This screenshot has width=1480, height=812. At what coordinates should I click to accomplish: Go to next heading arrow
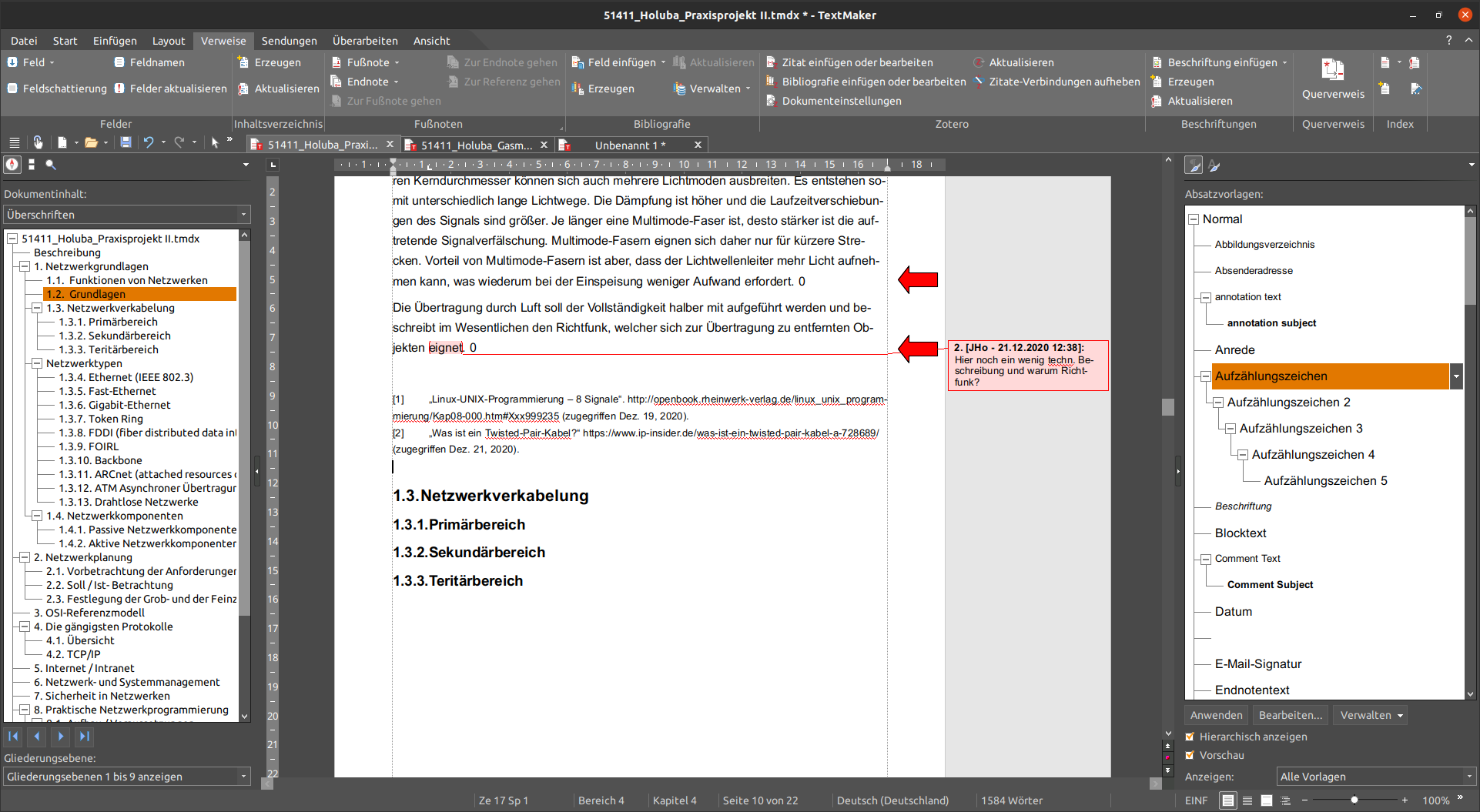tap(60, 736)
